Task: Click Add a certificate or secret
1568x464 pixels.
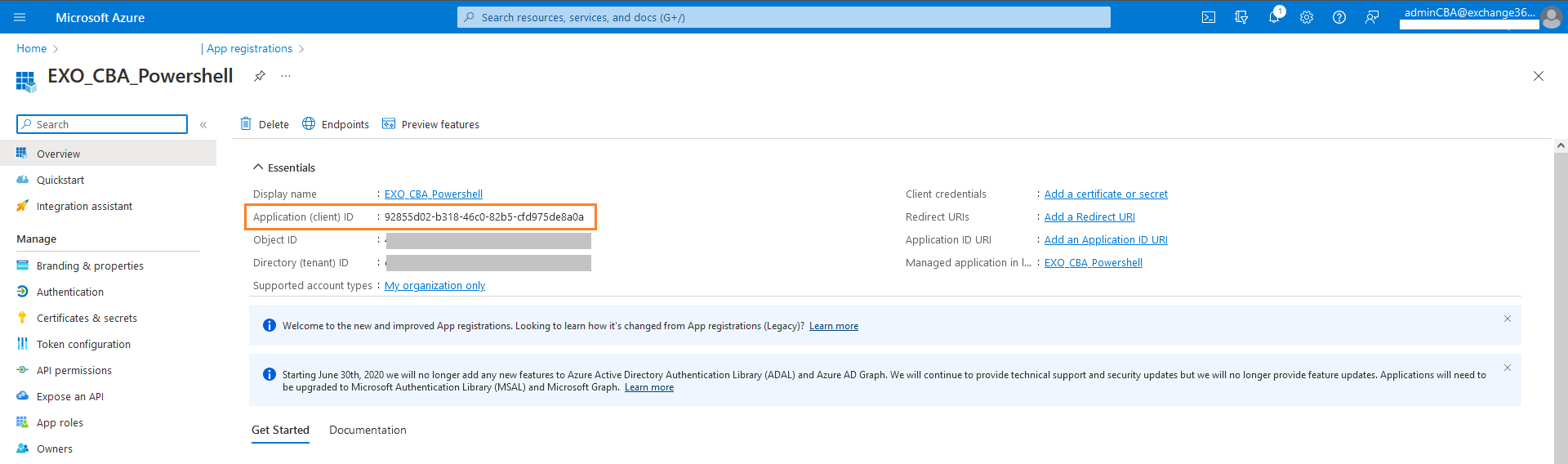Action: tap(1106, 194)
